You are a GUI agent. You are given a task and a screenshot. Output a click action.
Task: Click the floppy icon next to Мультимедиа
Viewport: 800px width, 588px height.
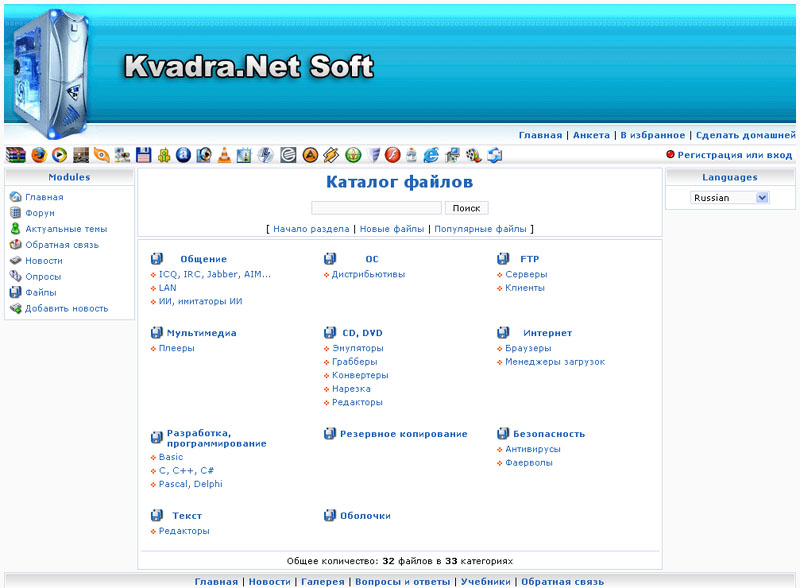(x=157, y=333)
